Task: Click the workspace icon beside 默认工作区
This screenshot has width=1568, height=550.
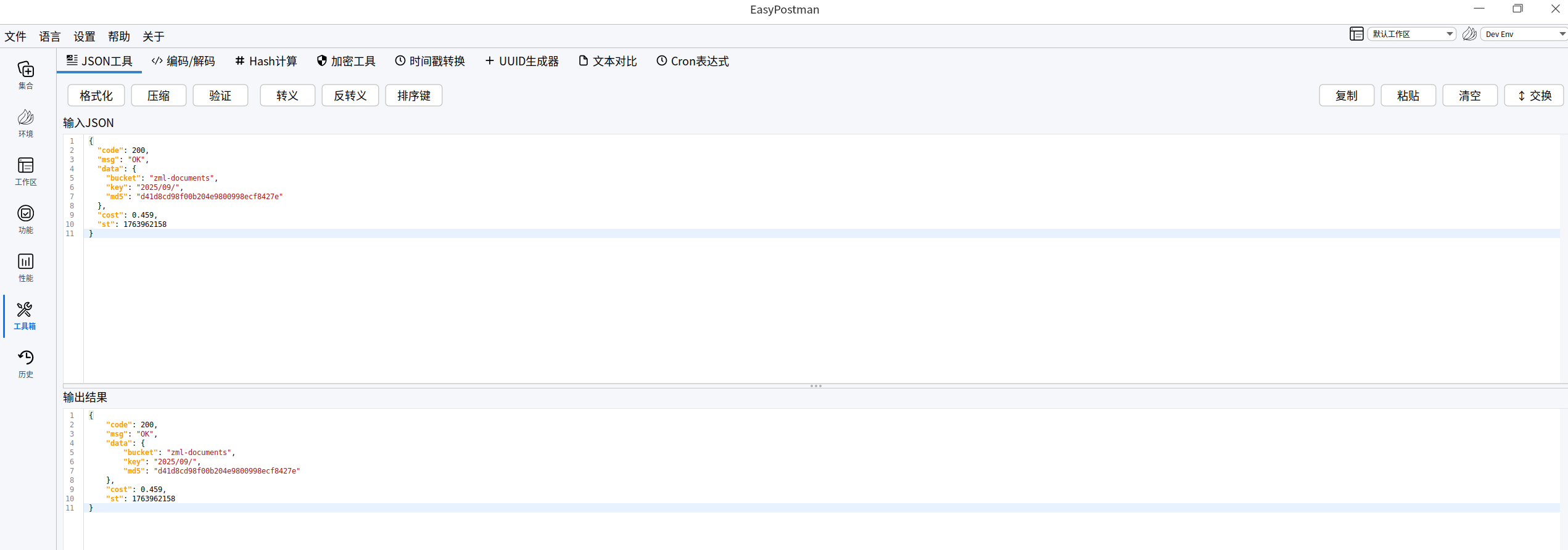Action: click(1356, 34)
